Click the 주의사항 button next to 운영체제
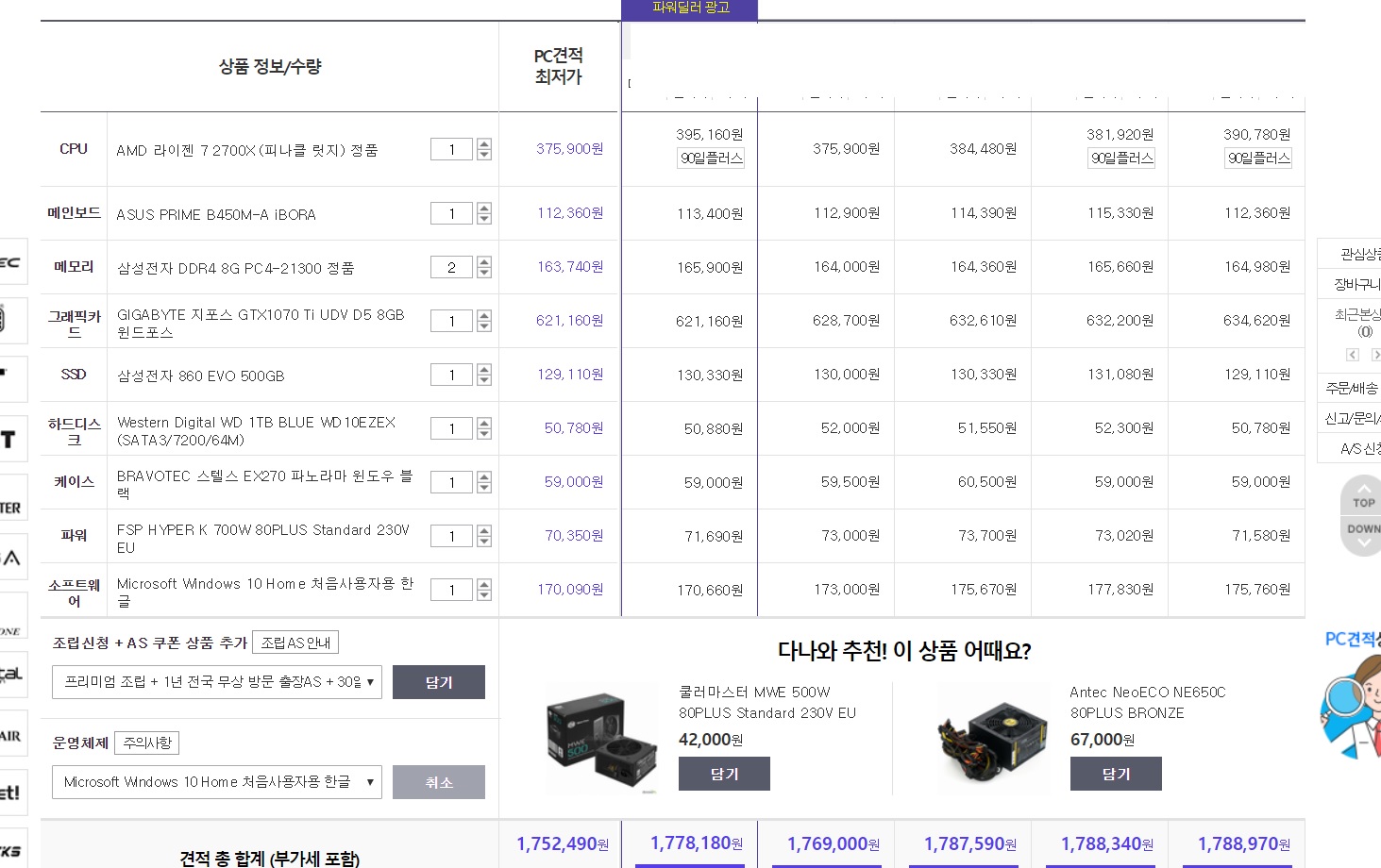This screenshot has width=1381, height=868. coord(147,743)
